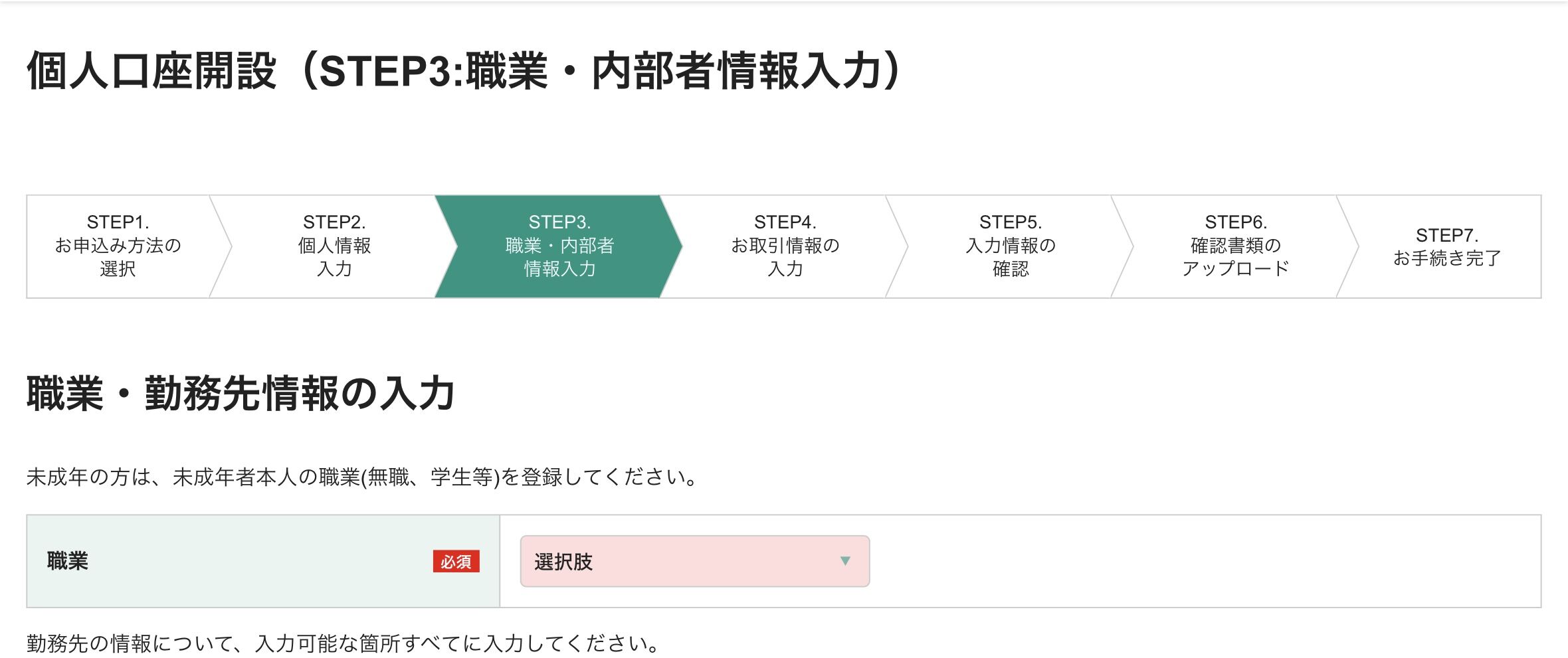Click the red 必須 badge
This screenshot has width=1568, height=658.
pyautogui.click(x=456, y=562)
